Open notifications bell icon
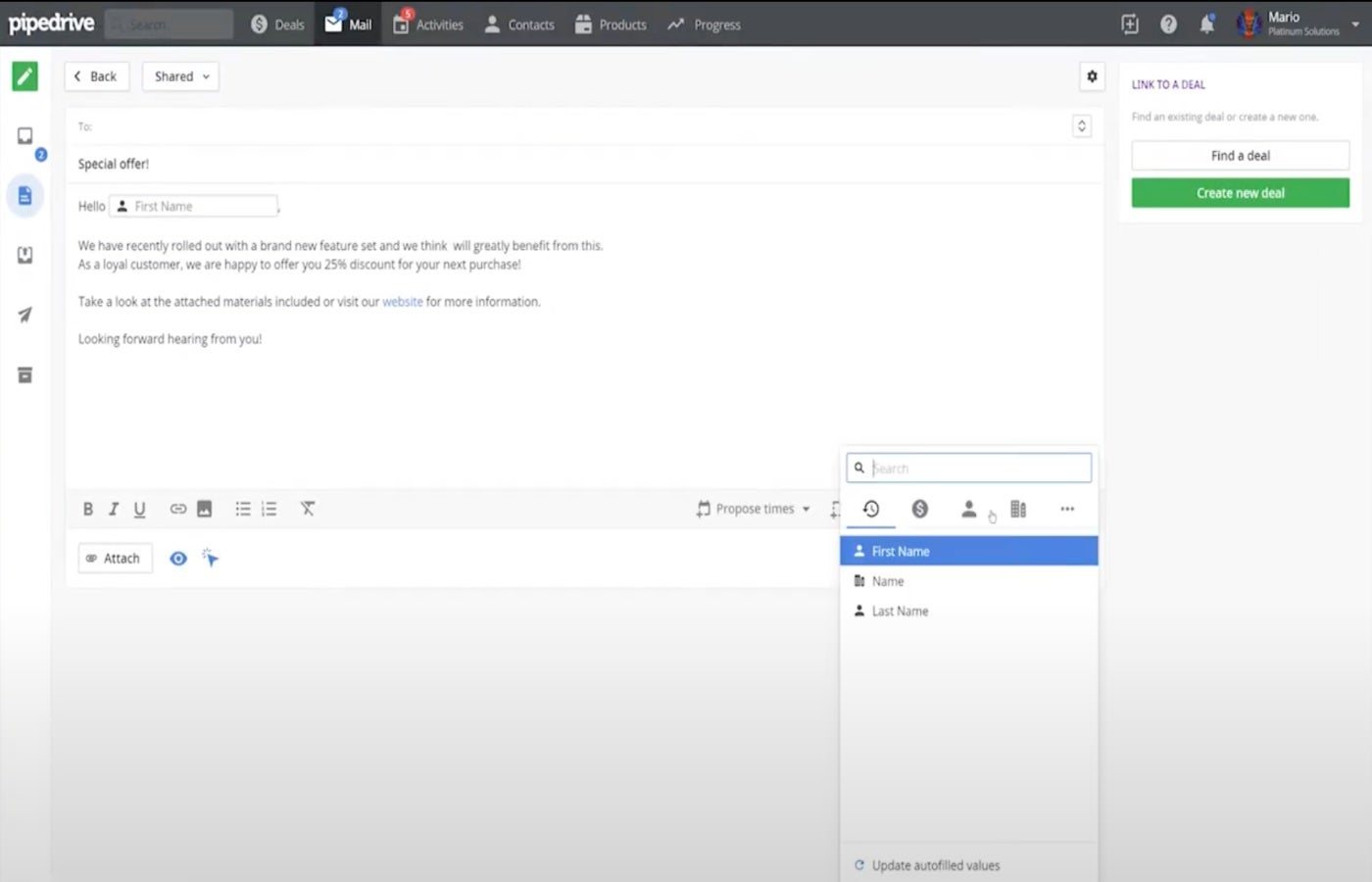The width and height of the screenshot is (1372, 882). [1206, 24]
